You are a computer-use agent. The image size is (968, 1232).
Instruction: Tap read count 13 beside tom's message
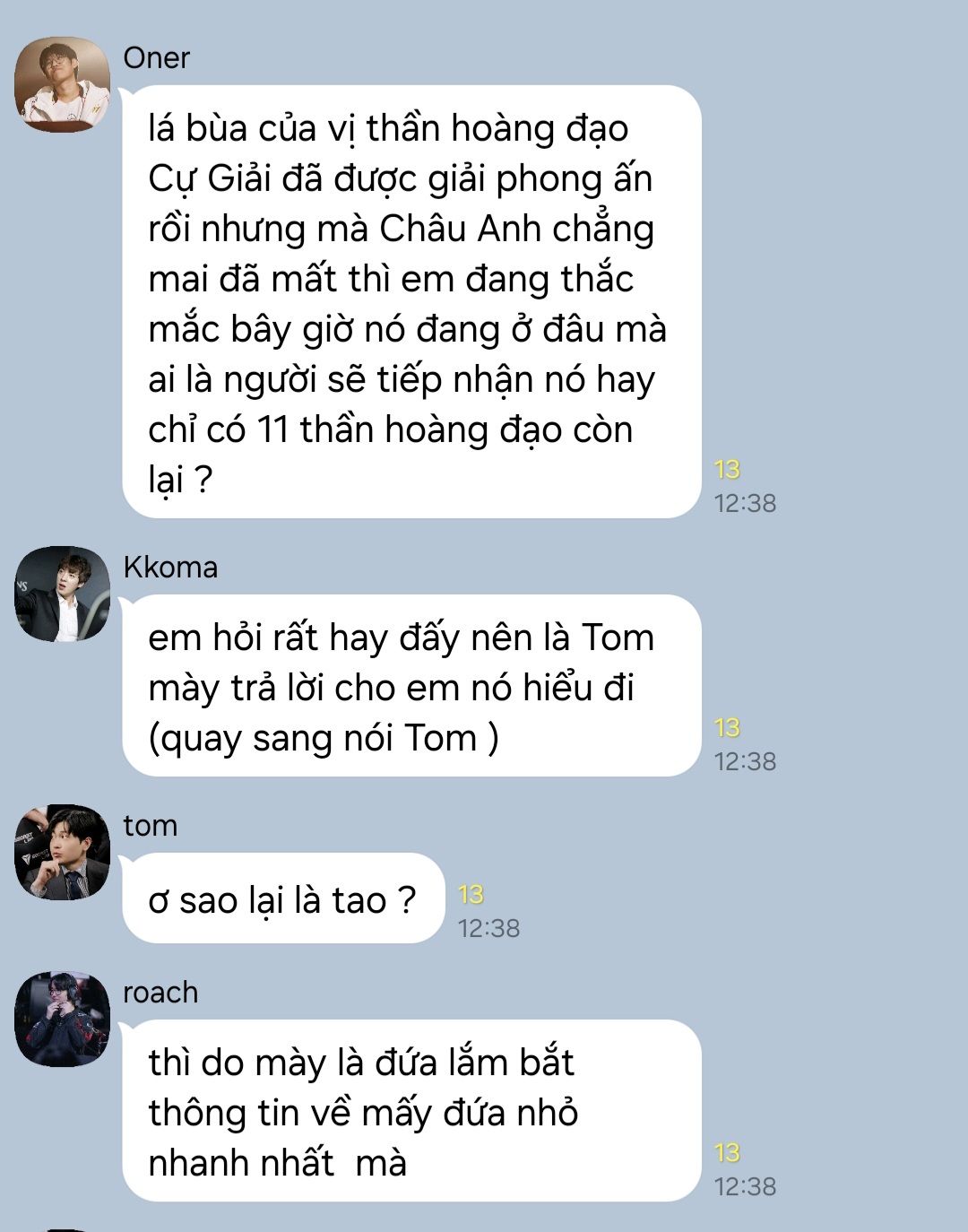click(x=471, y=894)
